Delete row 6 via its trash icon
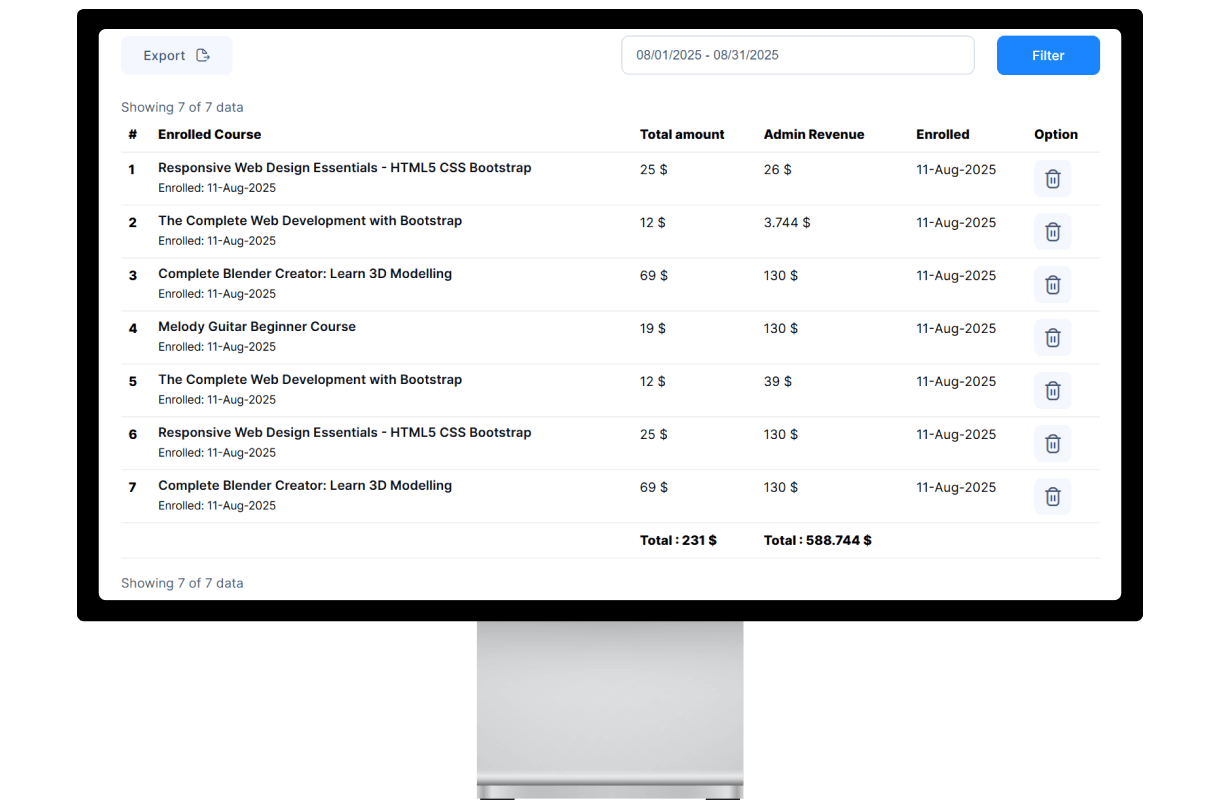 [1052, 444]
